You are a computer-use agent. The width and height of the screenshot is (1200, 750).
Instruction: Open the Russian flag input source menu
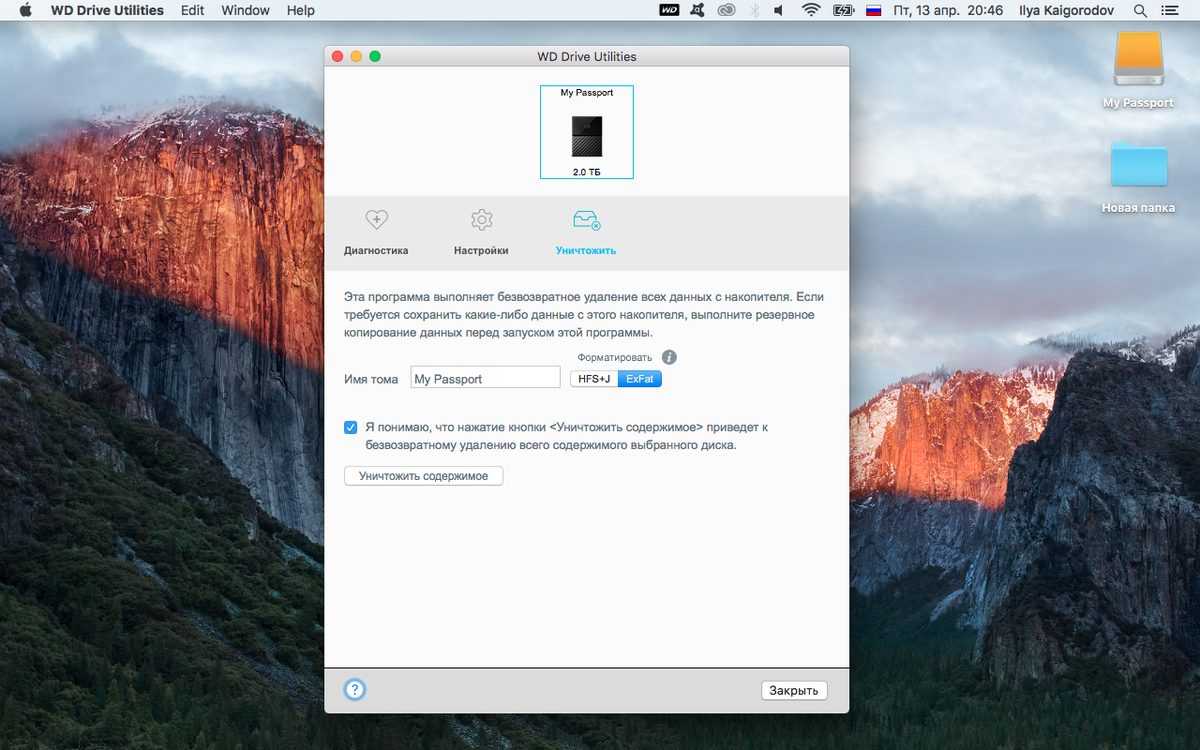(x=873, y=10)
